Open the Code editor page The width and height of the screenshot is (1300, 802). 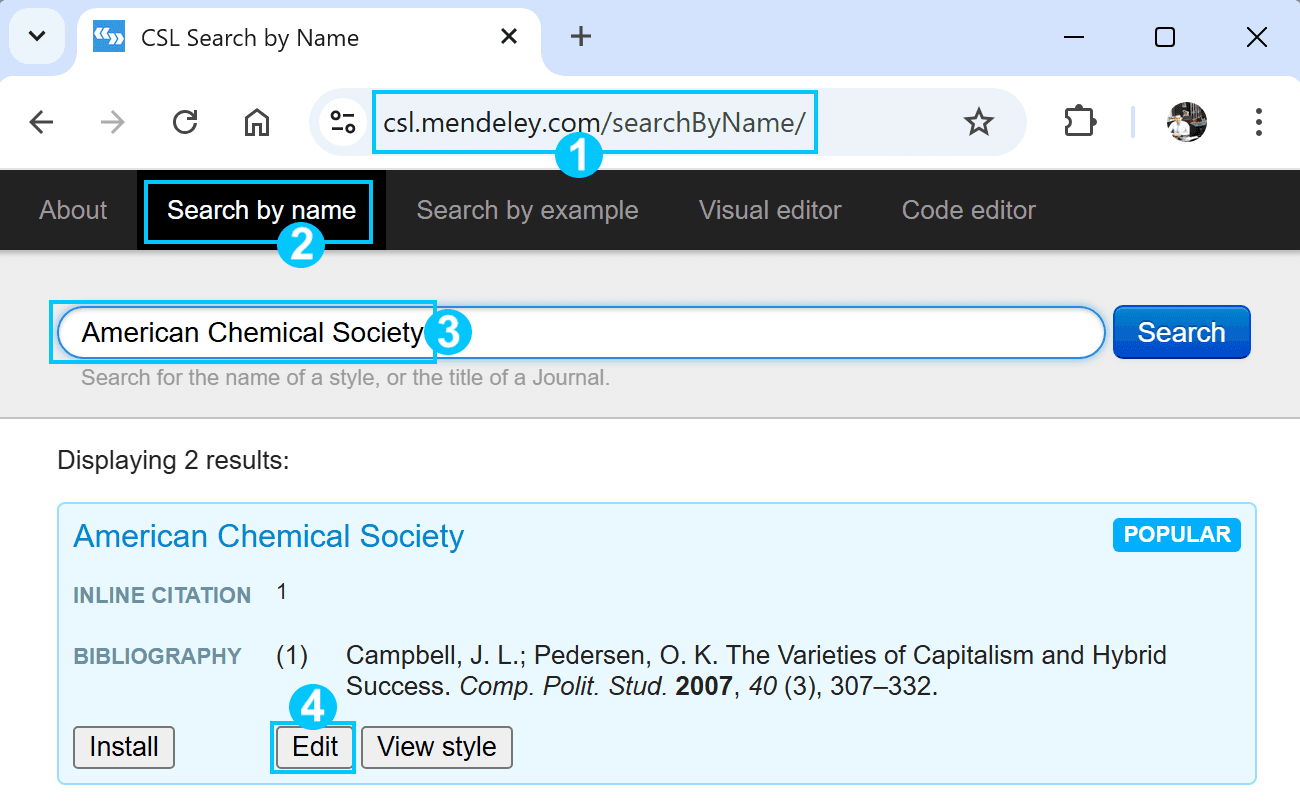click(968, 210)
